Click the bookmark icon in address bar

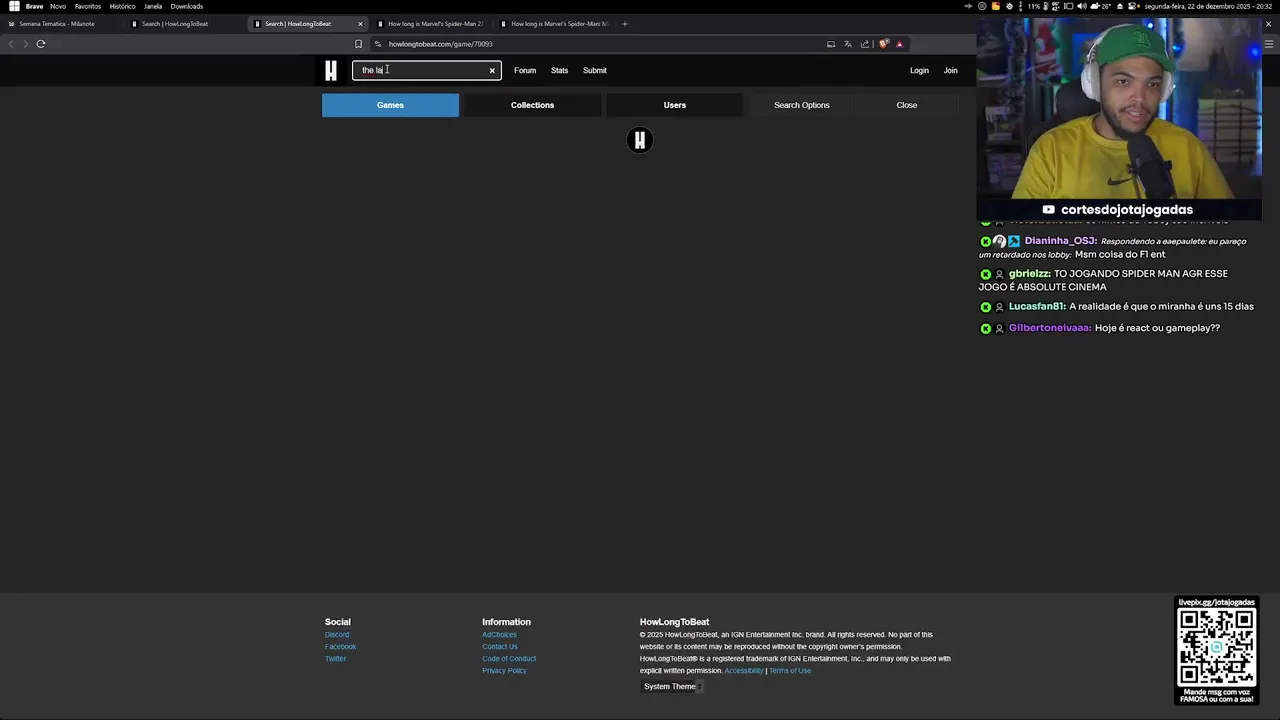[x=358, y=44]
